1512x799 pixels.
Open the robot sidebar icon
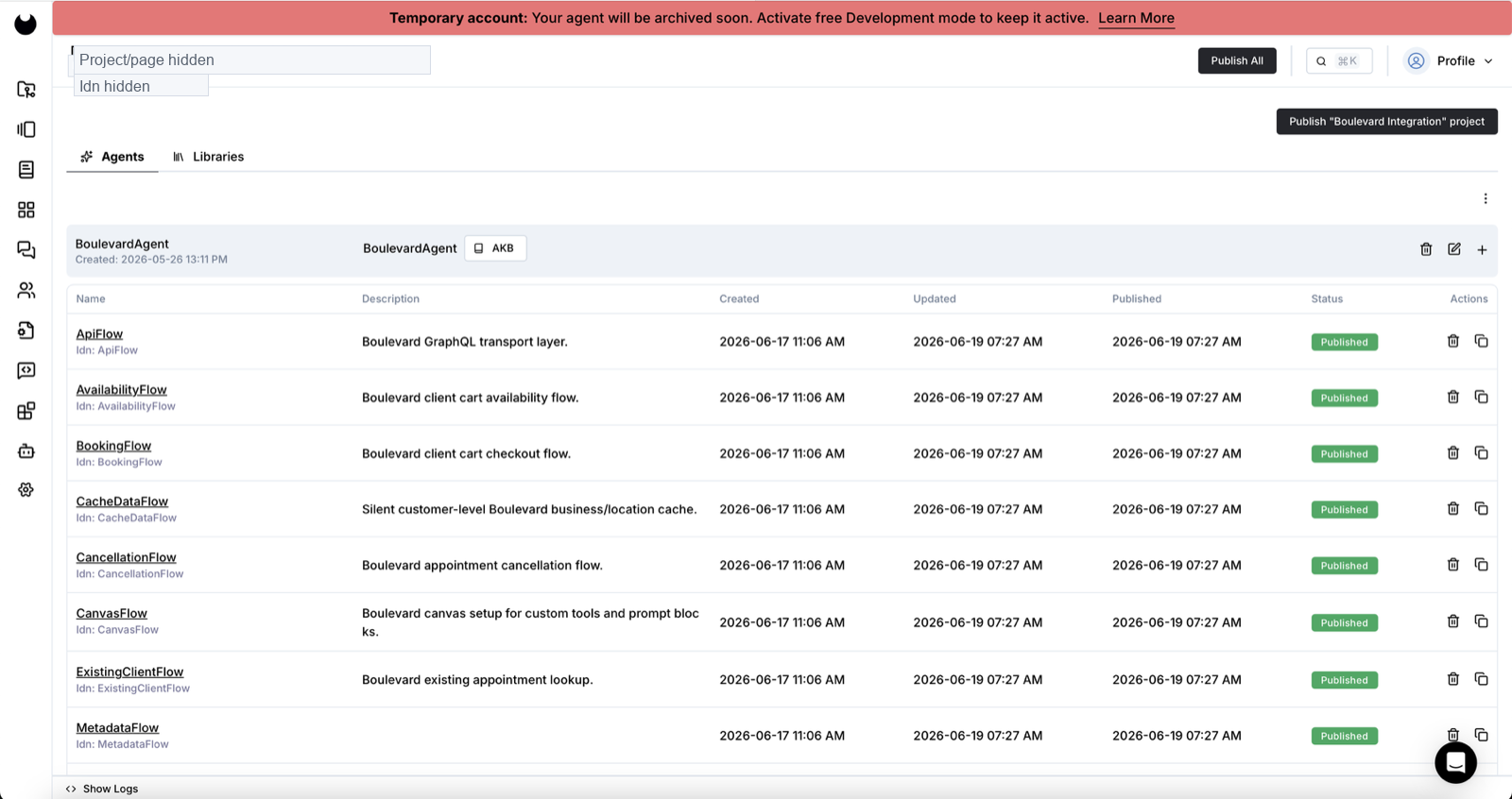(26, 450)
